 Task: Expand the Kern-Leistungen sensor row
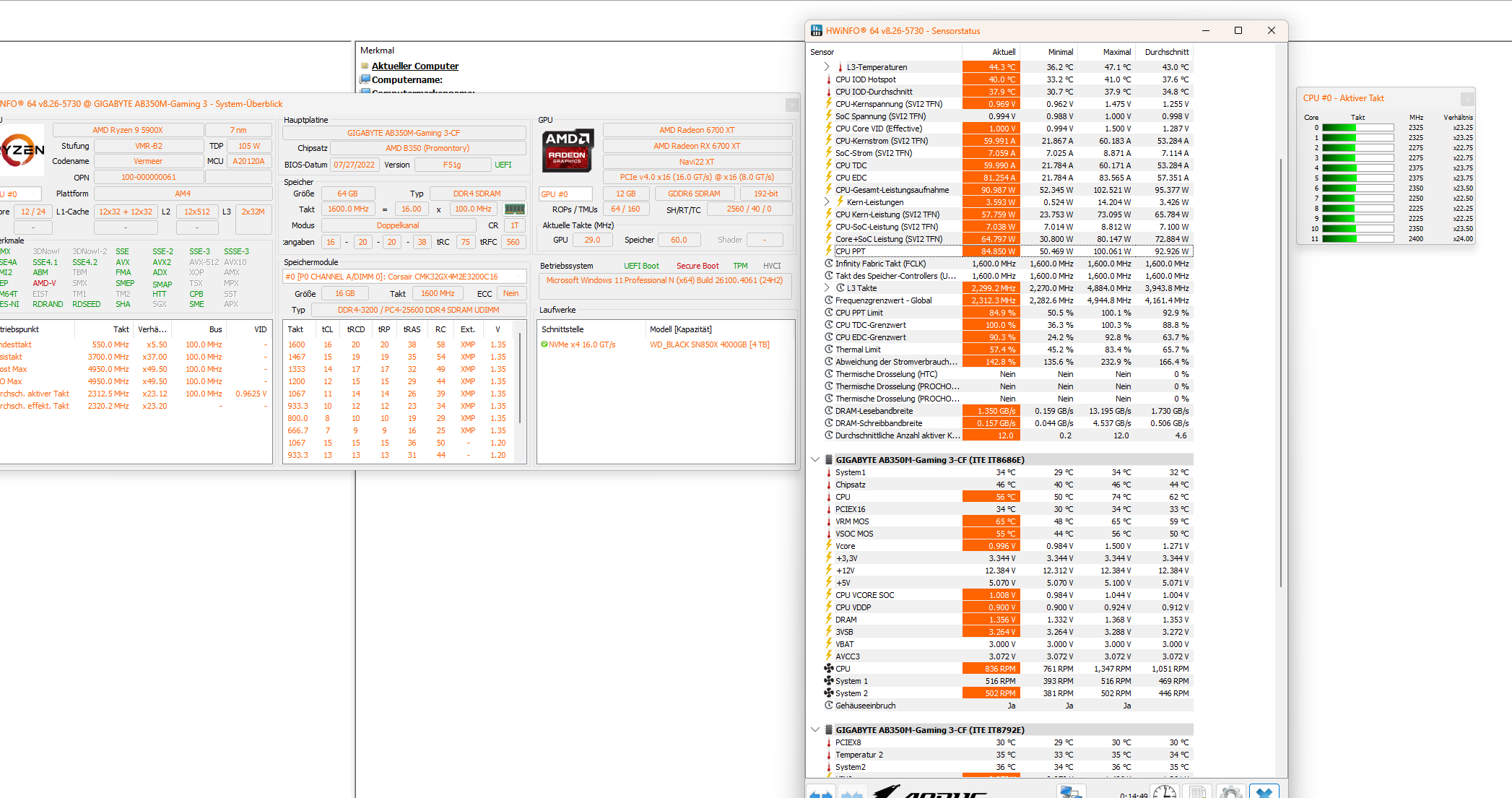coord(827,202)
